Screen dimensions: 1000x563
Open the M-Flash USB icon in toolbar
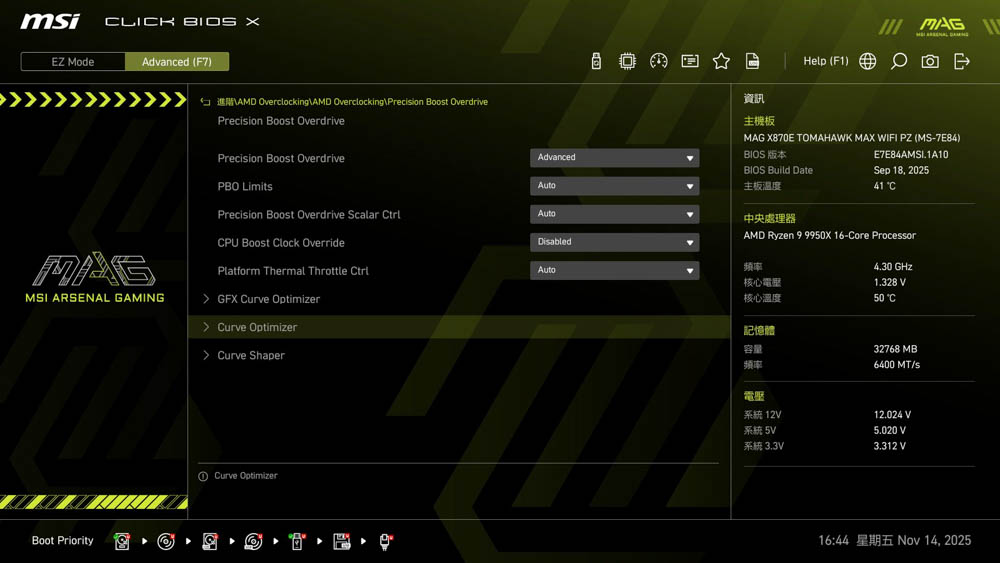(x=596, y=61)
